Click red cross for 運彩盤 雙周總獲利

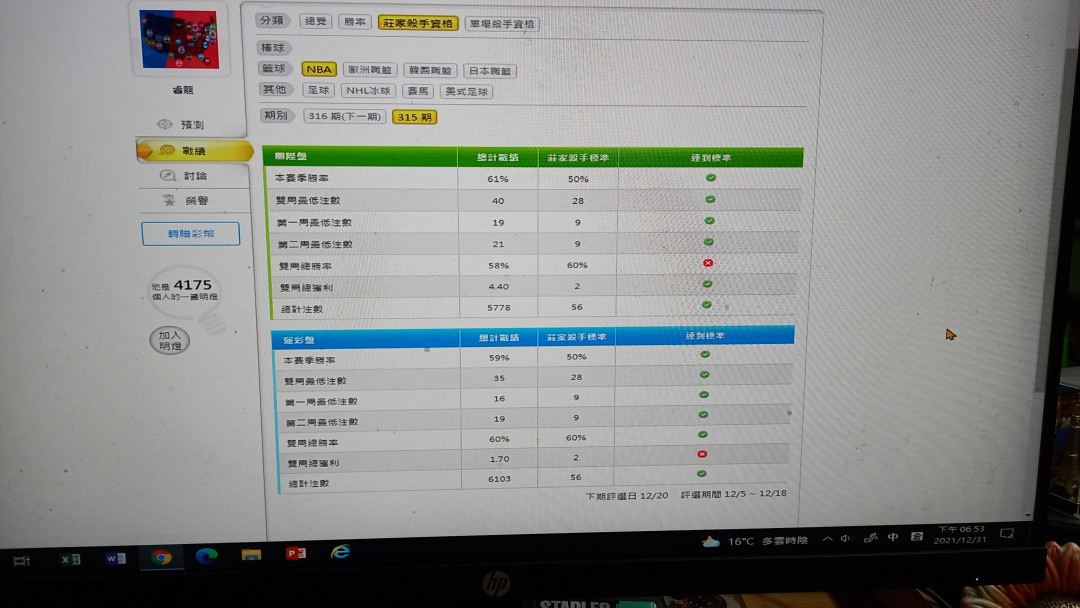(702, 454)
